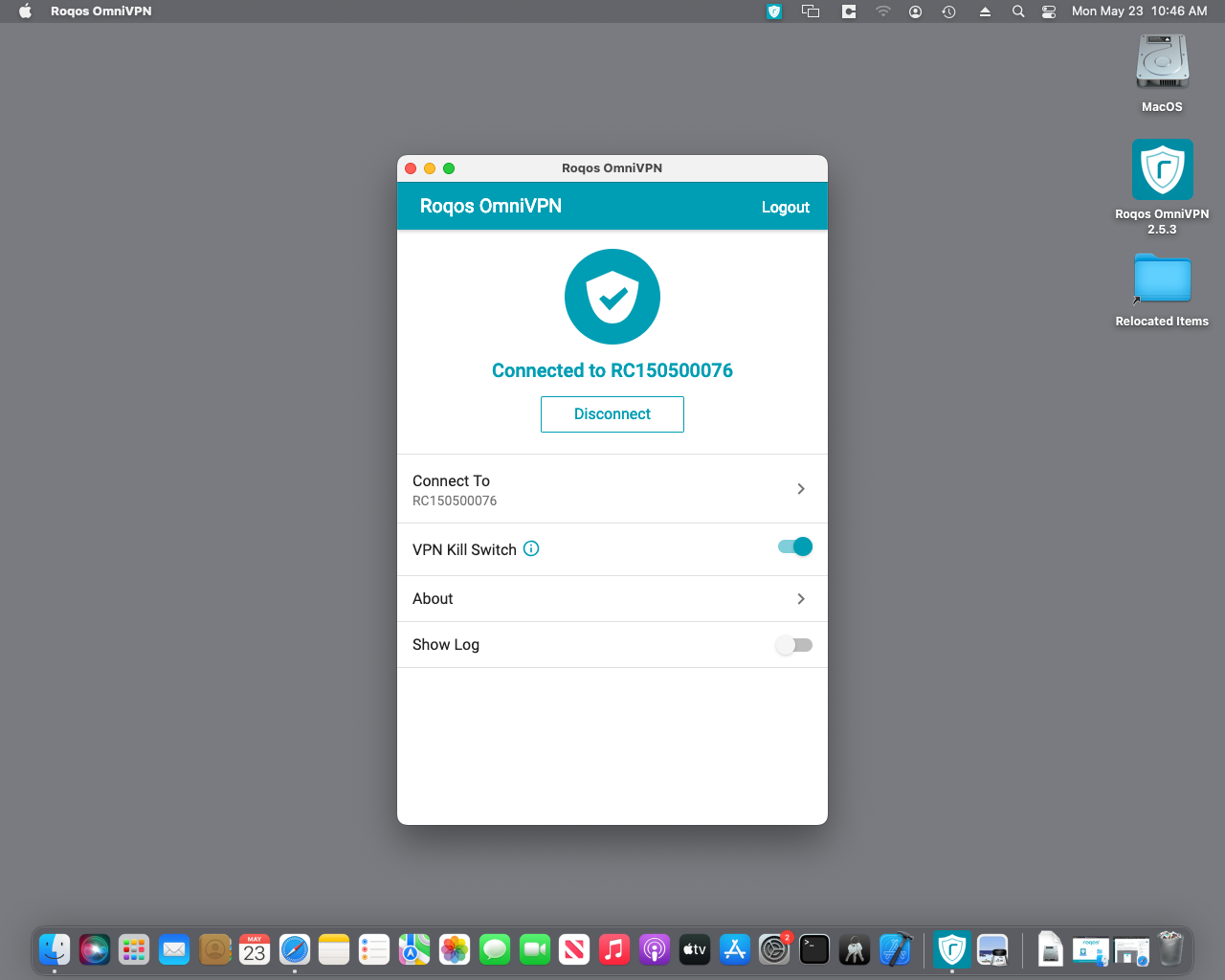Image resolution: width=1225 pixels, height=980 pixels.
Task: Click 'Connected to RC150500076' status text
Action: pyautogui.click(x=612, y=370)
